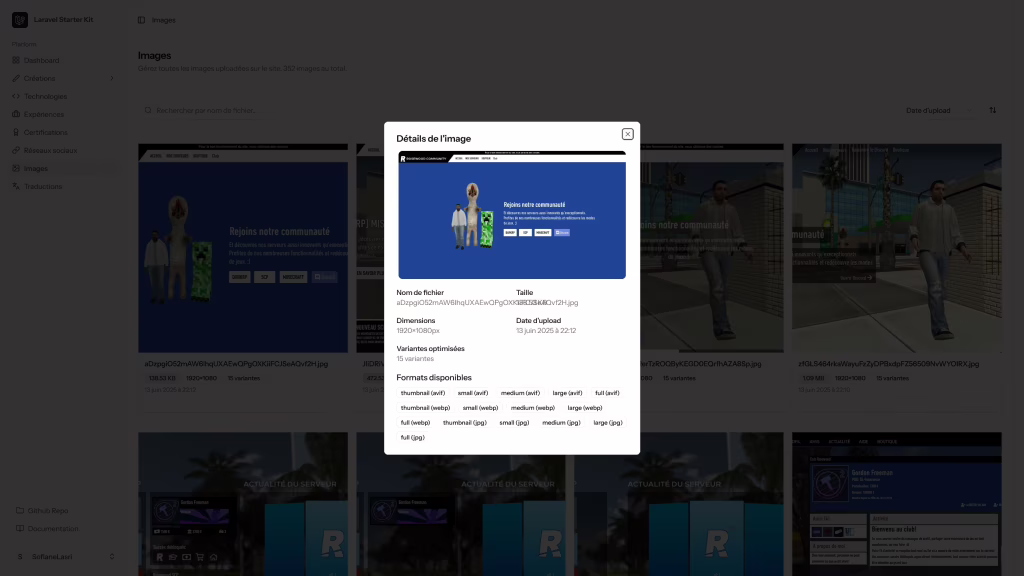The image size is (1024, 576).
Task: Click the file name under "Nom de fichier"
Action: coord(487,303)
